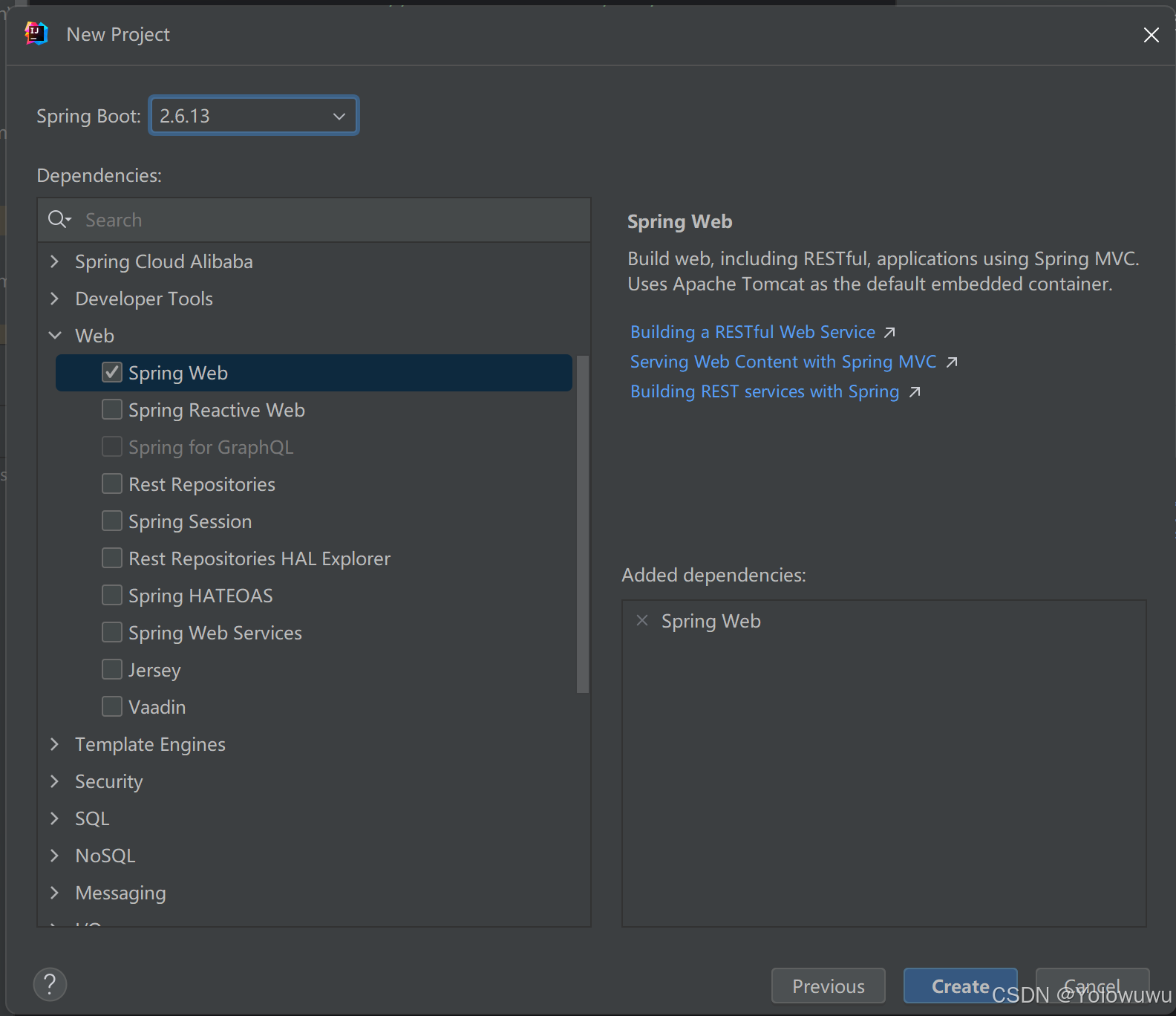Collapse the Web dependency group
The image size is (1176, 1016).
54,336
